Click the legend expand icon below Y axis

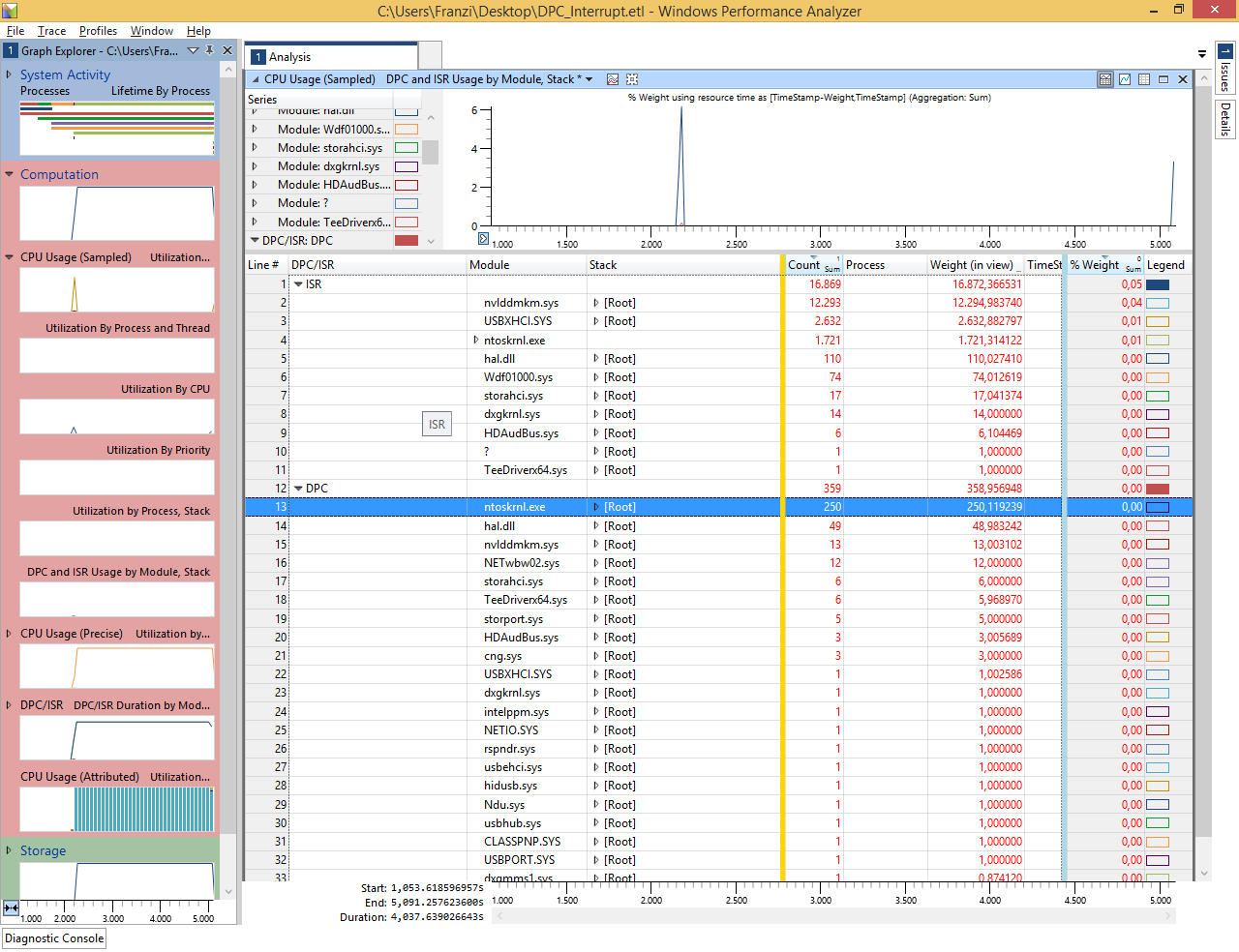click(x=483, y=238)
